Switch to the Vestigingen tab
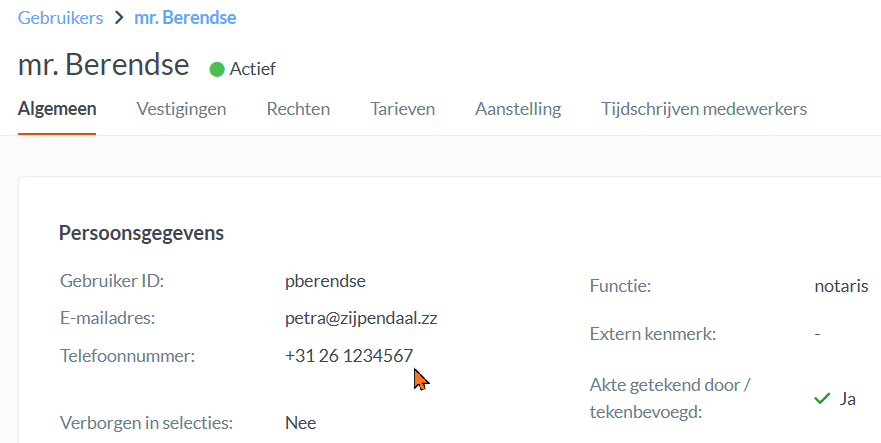This screenshot has height=443, width=881. 181,109
